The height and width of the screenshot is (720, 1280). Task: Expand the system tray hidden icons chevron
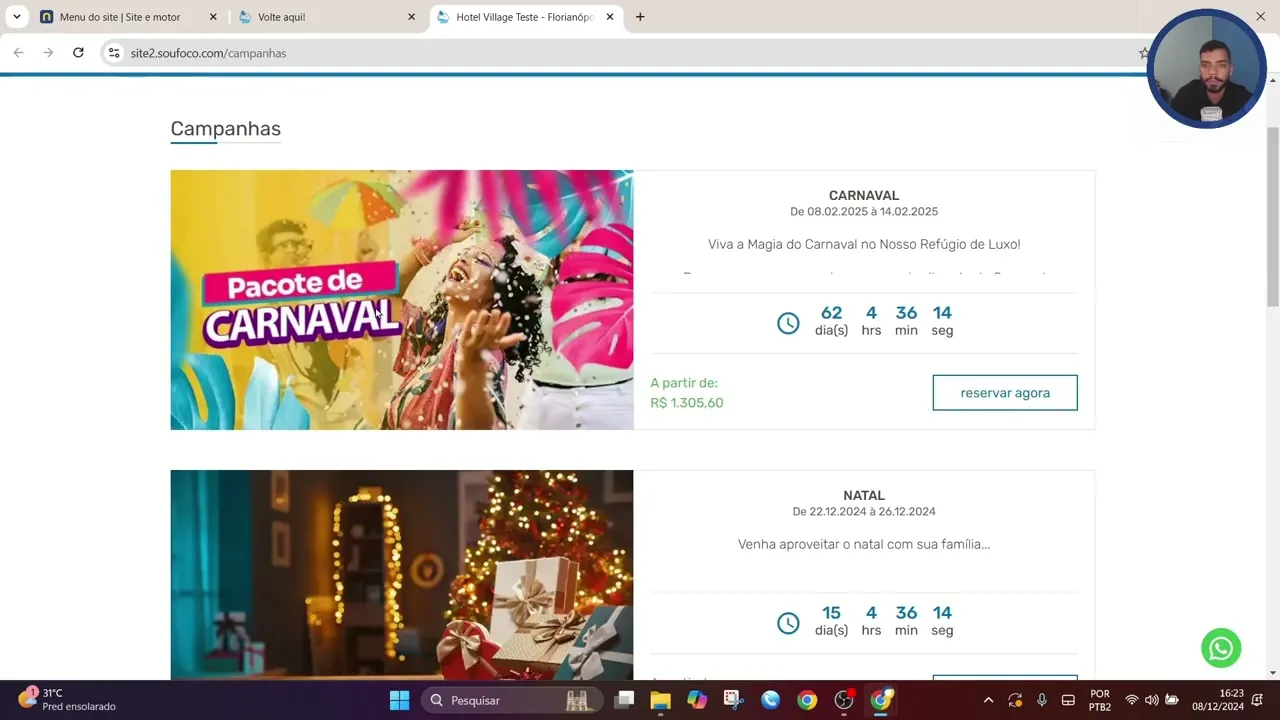(988, 700)
